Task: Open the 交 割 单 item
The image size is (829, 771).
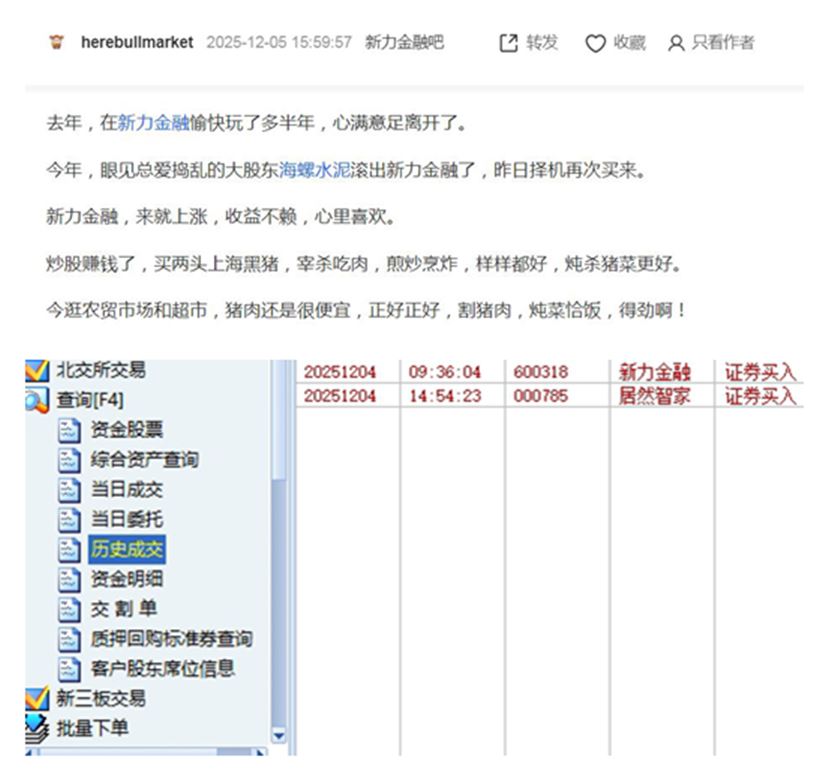Action: [124, 609]
